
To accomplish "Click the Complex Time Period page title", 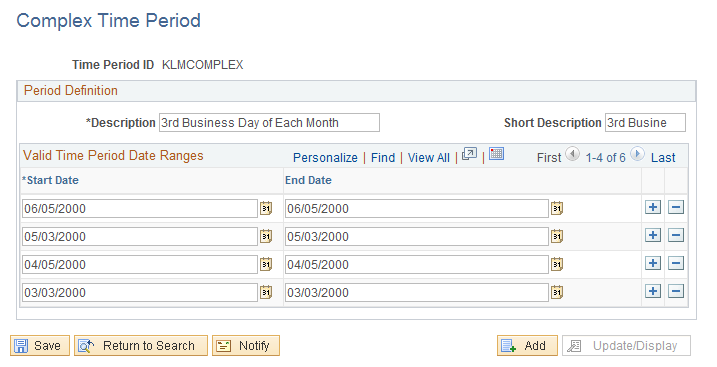I will tap(108, 21).
